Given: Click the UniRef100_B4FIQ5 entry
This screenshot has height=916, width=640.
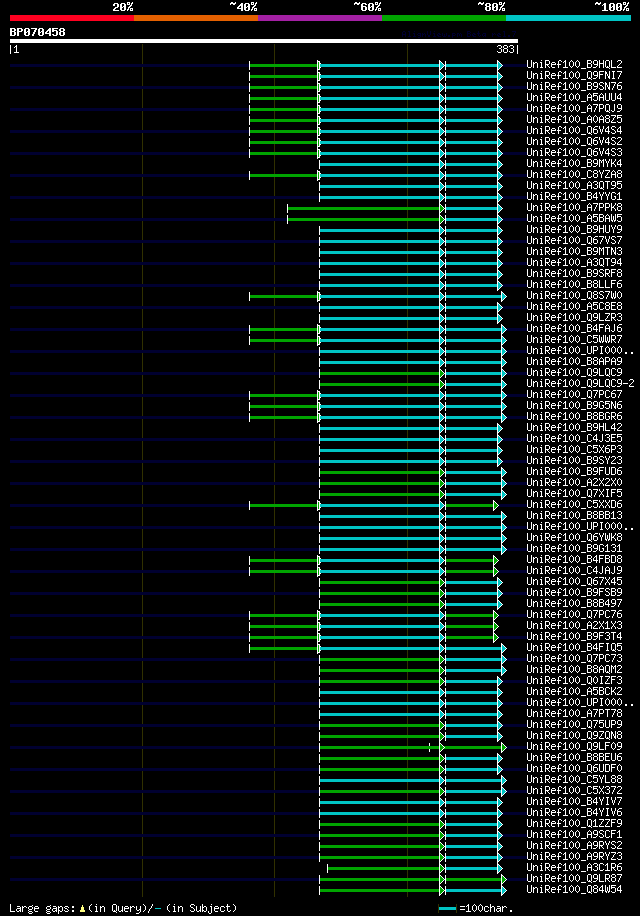Looking at the screenshot, I should (x=574, y=647).
